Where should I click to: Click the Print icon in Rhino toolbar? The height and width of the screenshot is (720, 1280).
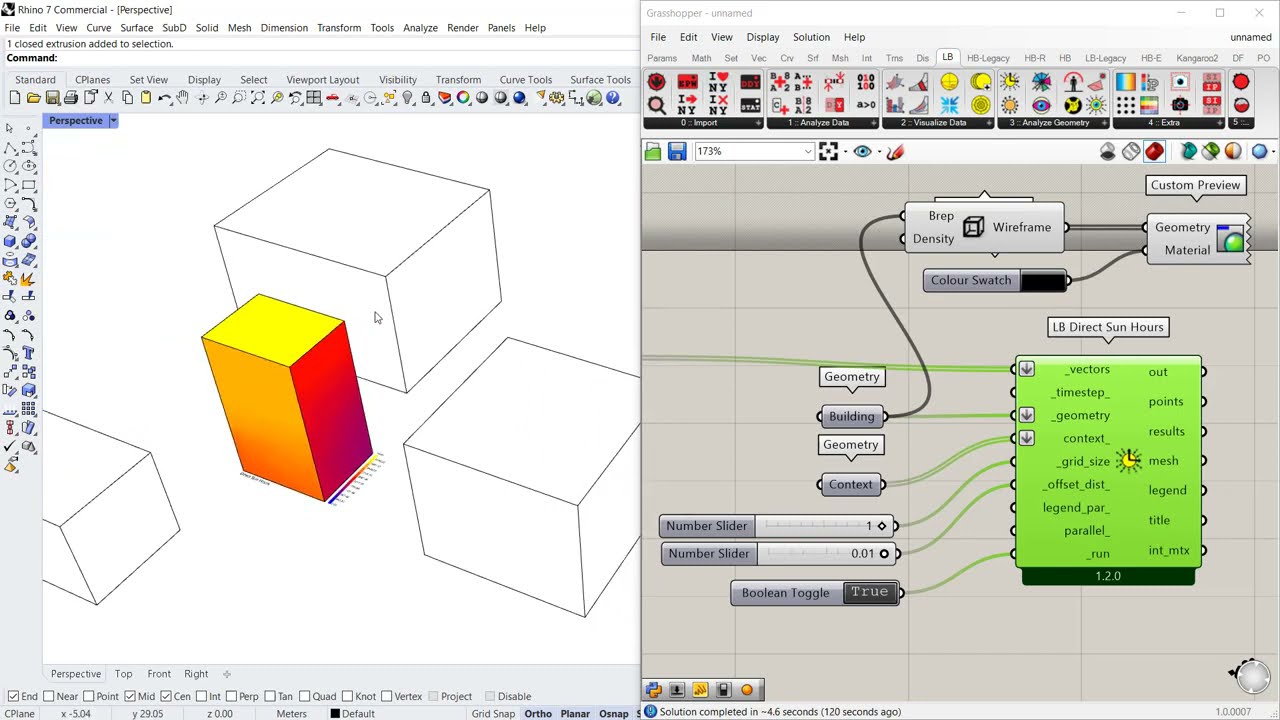click(x=70, y=98)
